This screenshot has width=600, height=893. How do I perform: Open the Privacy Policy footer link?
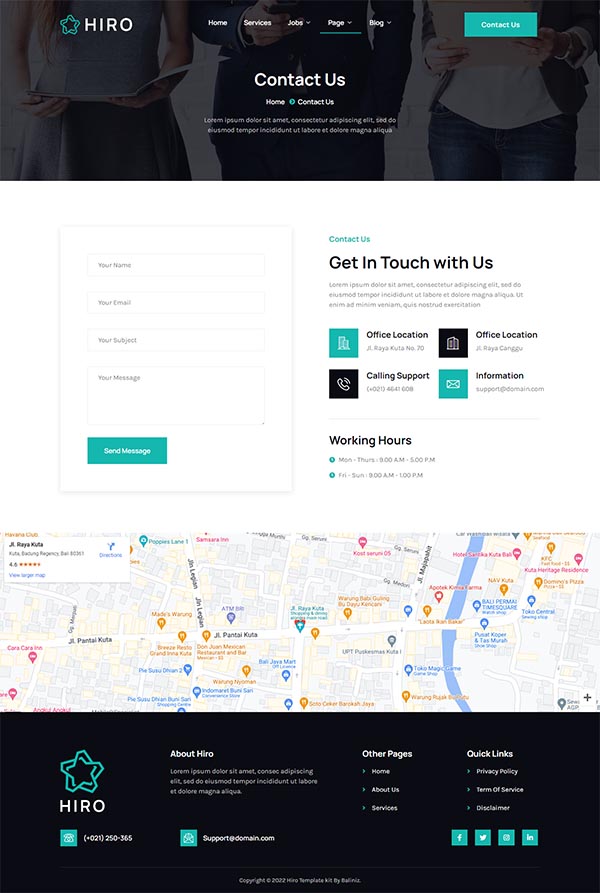click(x=497, y=771)
